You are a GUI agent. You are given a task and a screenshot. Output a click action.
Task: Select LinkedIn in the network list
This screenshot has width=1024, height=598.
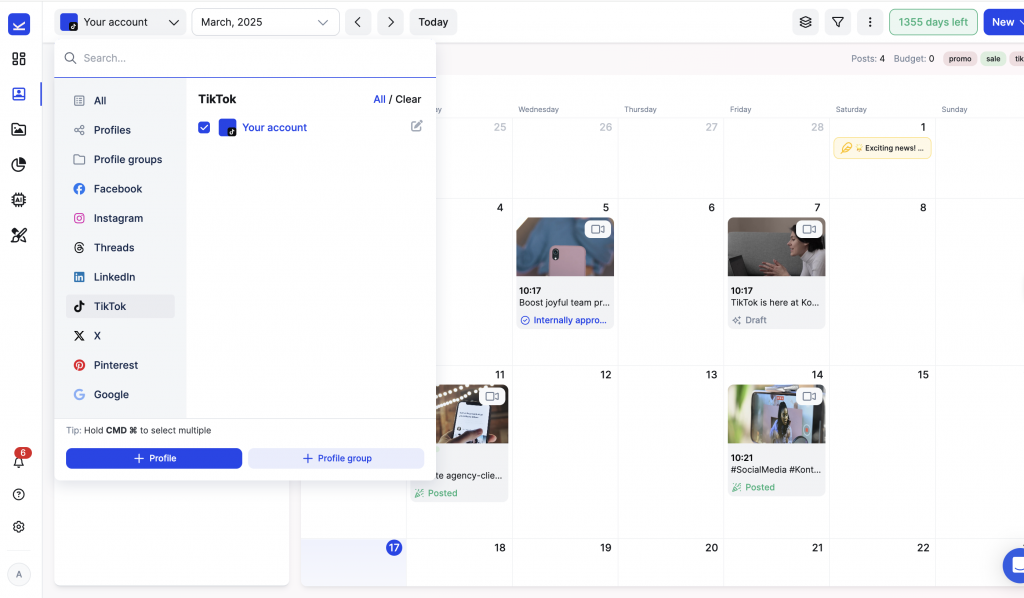[114, 277]
